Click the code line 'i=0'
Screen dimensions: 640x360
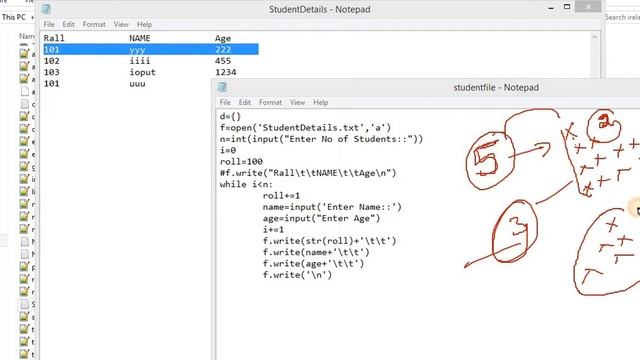(x=228, y=151)
